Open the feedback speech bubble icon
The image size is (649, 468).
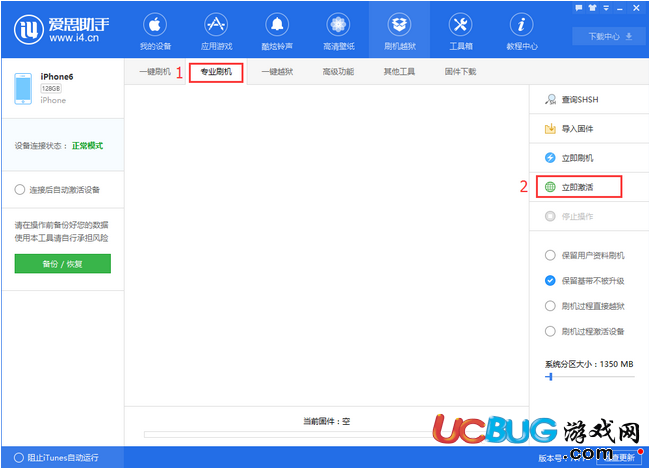click(x=579, y=8)
